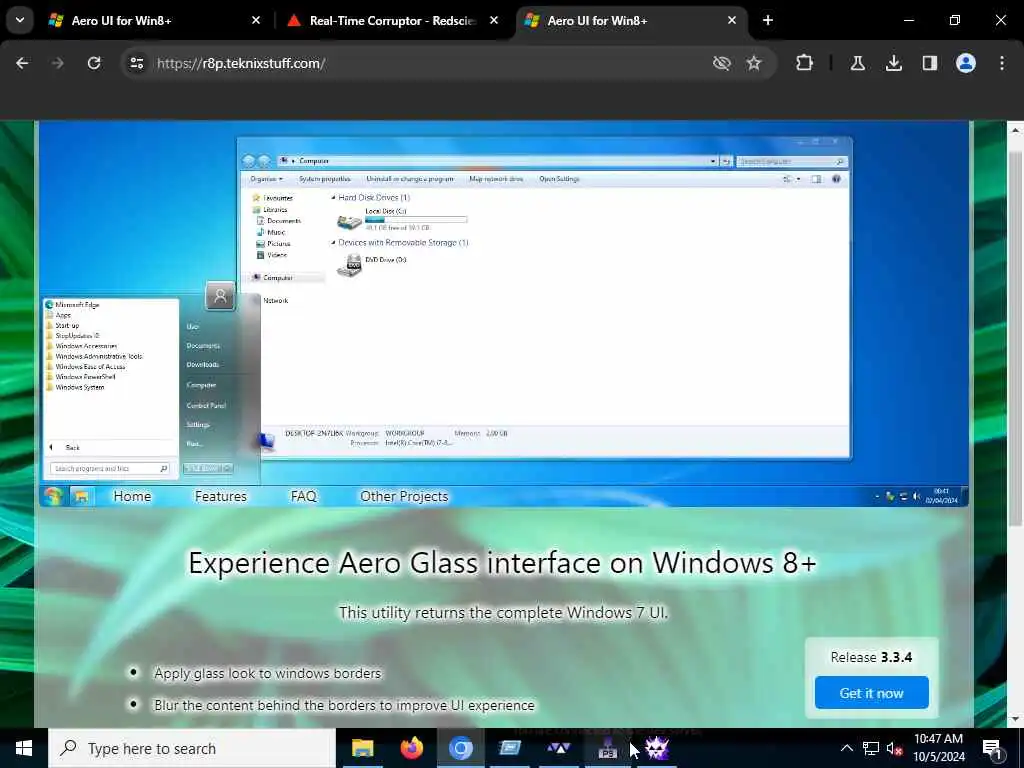Open the clock showing 10:47 AM
This screenshot has width=1024, height=768.
(938, 748)
